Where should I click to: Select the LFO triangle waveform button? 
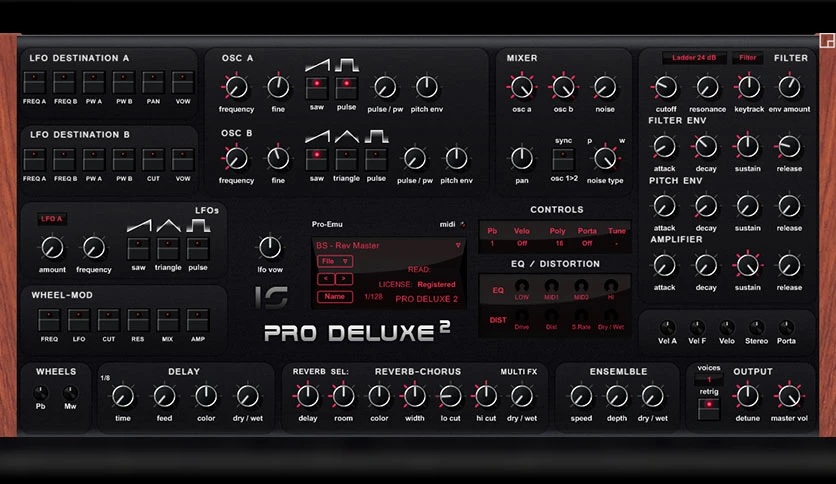[168, 248]
